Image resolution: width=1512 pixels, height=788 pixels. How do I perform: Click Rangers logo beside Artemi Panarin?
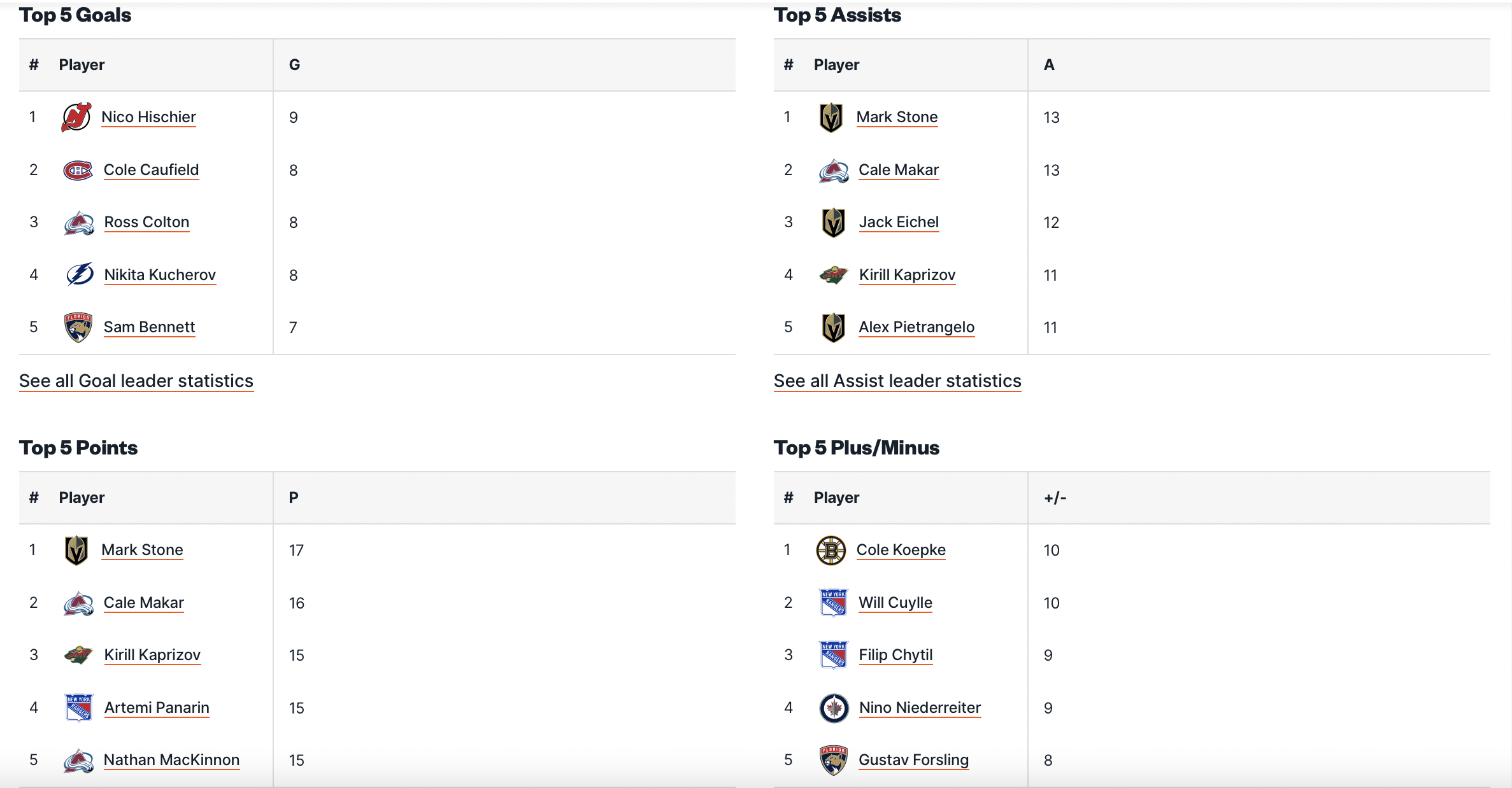pos(79,708)
